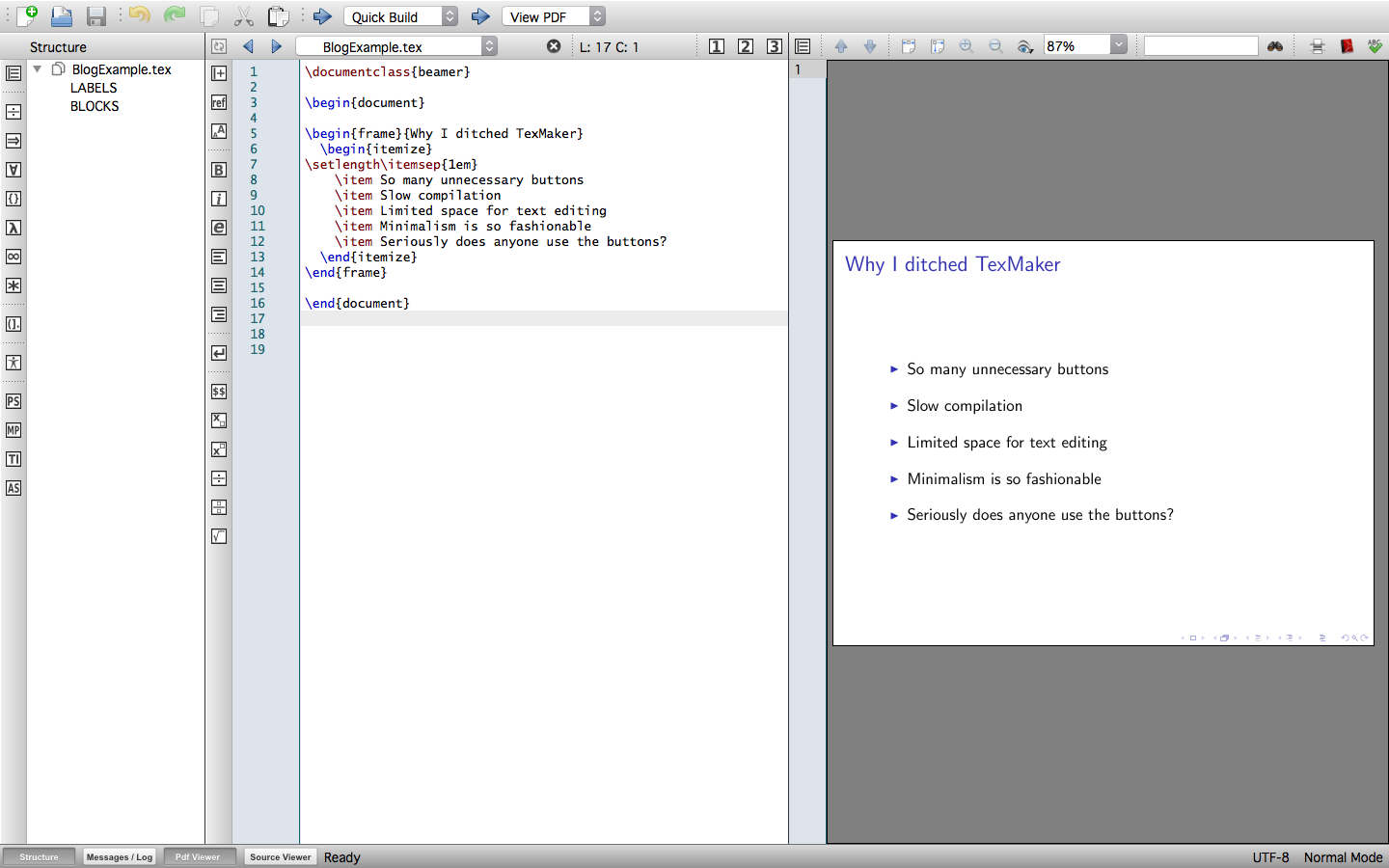Run View PDF with the blue arrow

tap(480, 16)
